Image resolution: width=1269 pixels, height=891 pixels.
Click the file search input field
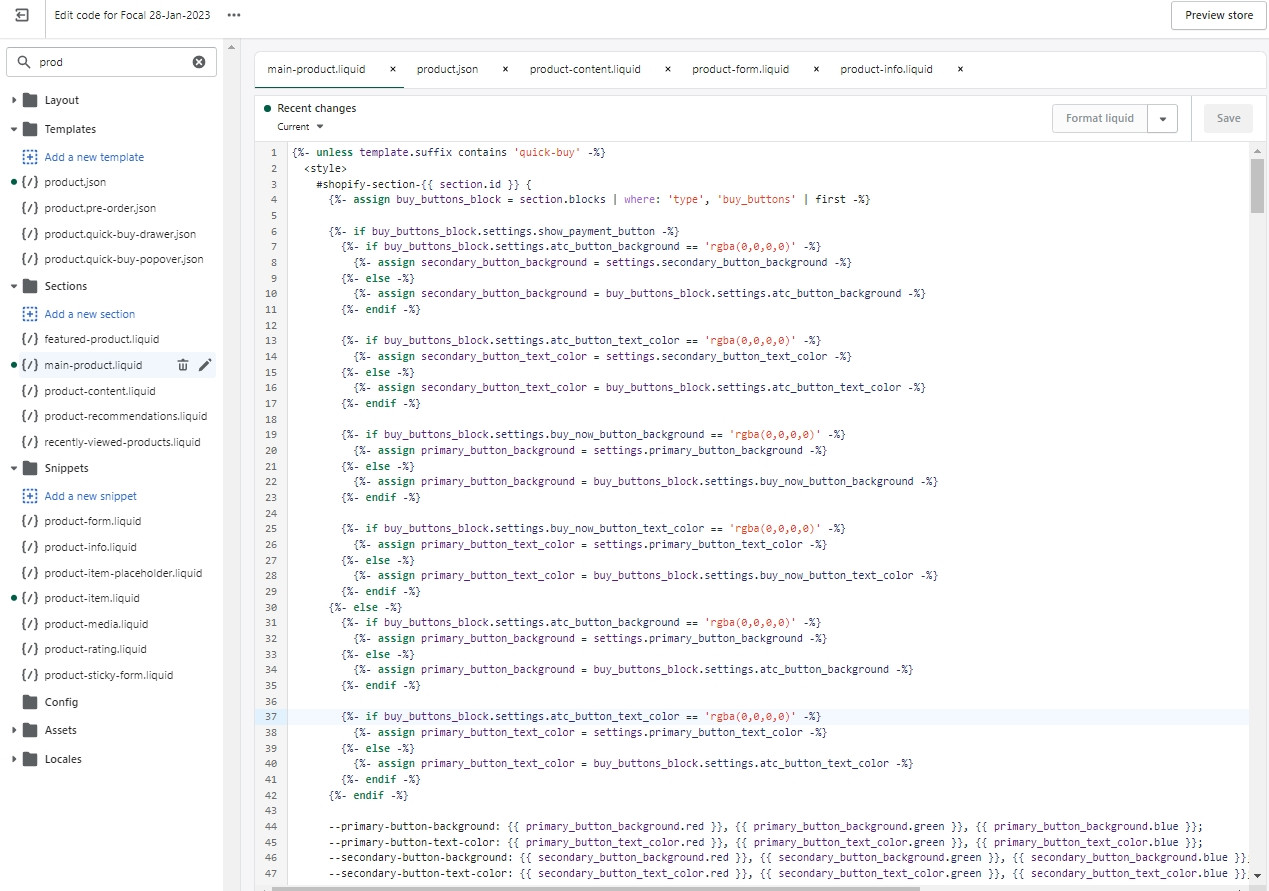tap(112, 62)
